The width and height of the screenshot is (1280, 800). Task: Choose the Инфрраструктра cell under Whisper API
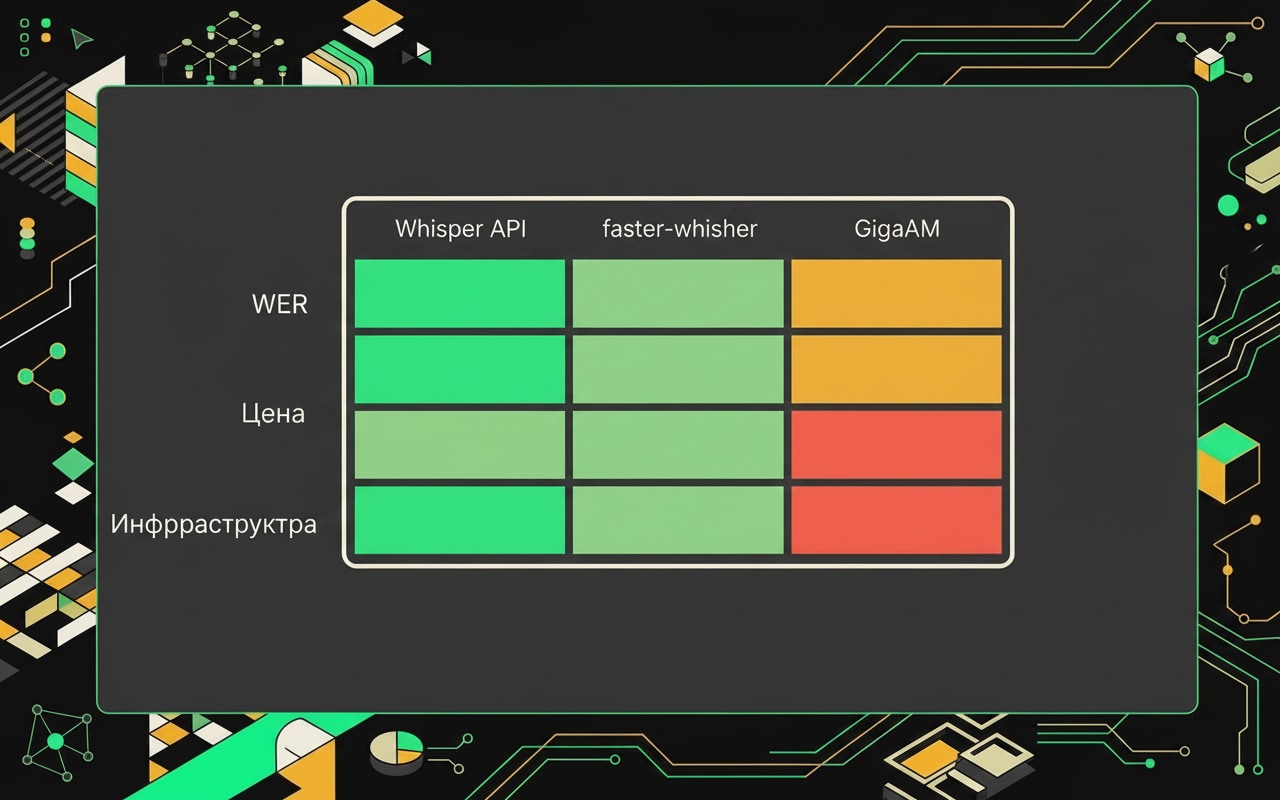tap(460, 520)
